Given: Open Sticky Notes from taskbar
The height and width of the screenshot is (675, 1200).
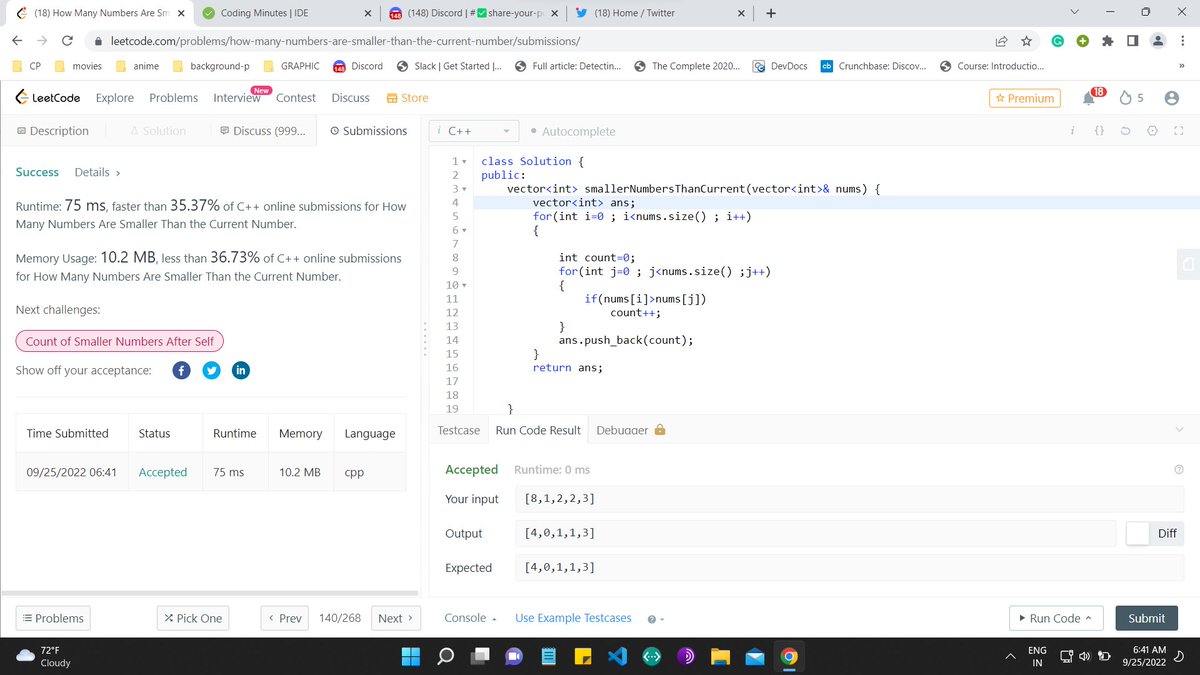Looking at the screenshot, I should click(583, 656).
